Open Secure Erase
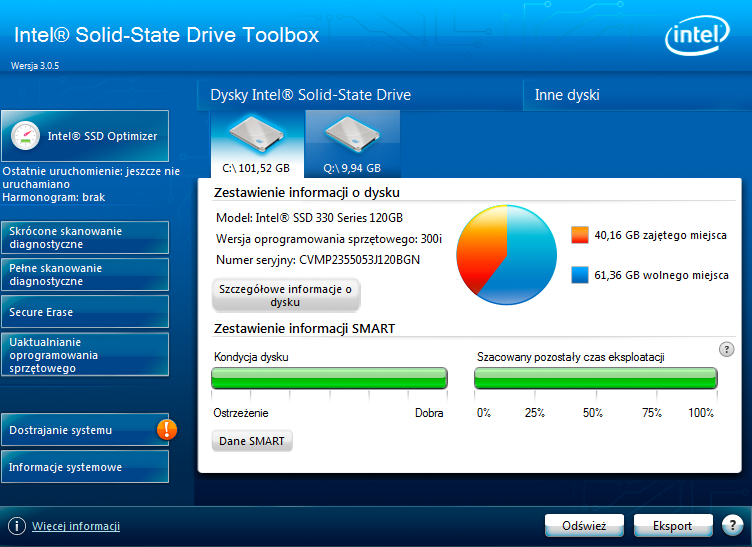The width and height of the screenshot is (752, 547). click(85, 312)
